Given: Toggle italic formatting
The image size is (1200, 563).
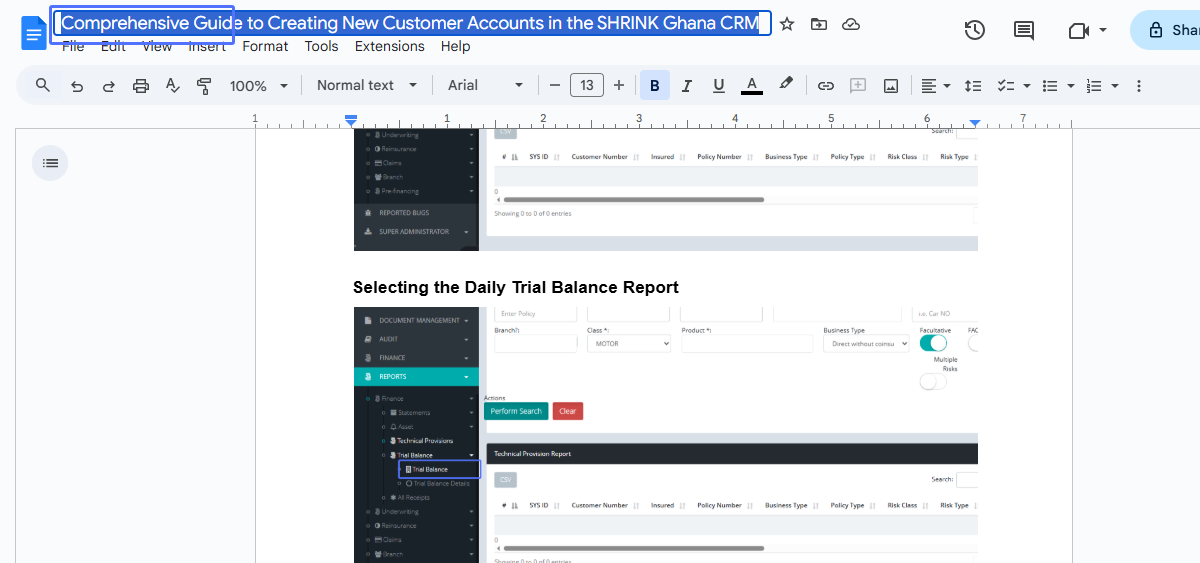Looking at the screenshot, I should [686, 86].
